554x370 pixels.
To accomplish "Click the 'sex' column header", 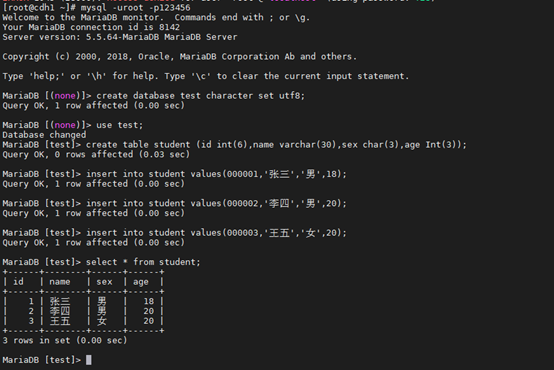I will click(x=104, y=282).
